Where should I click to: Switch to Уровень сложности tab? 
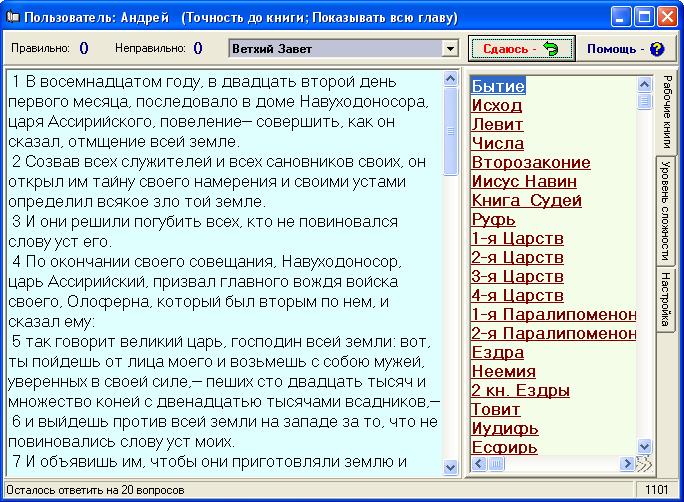point(665,211)
